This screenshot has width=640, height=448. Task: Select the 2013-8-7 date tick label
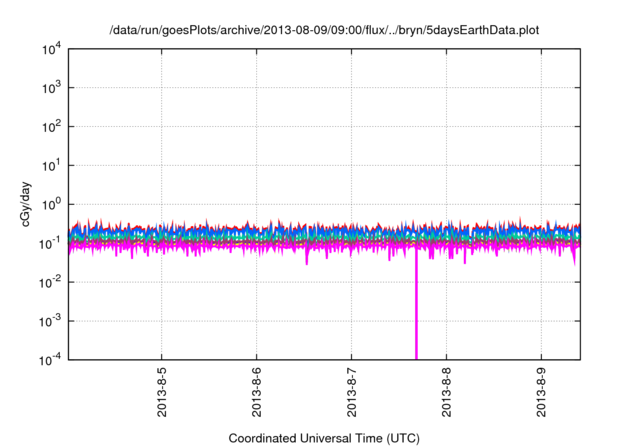[x=351, y=392]
